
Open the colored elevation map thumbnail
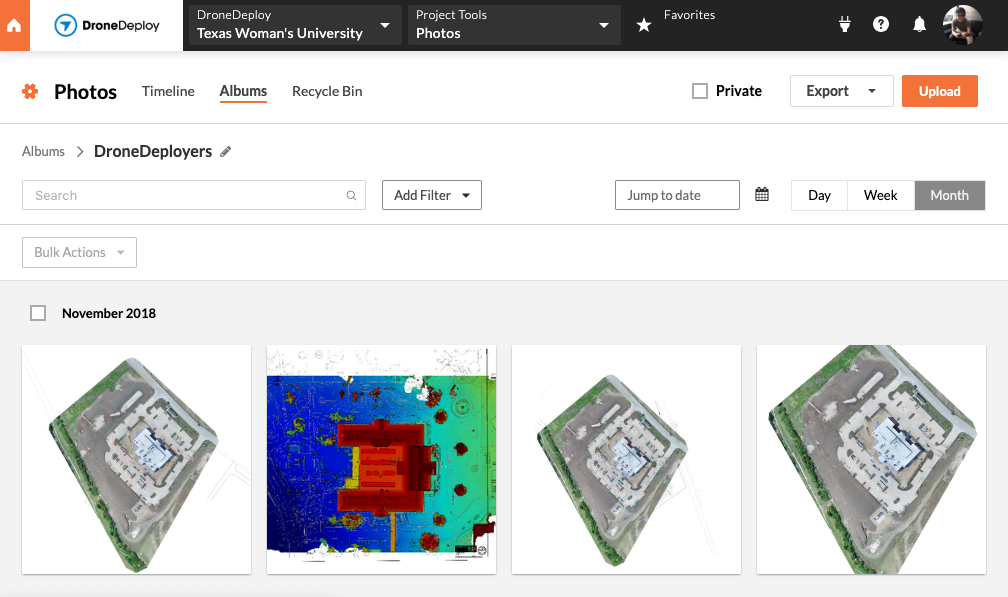(x=381, y=459)
